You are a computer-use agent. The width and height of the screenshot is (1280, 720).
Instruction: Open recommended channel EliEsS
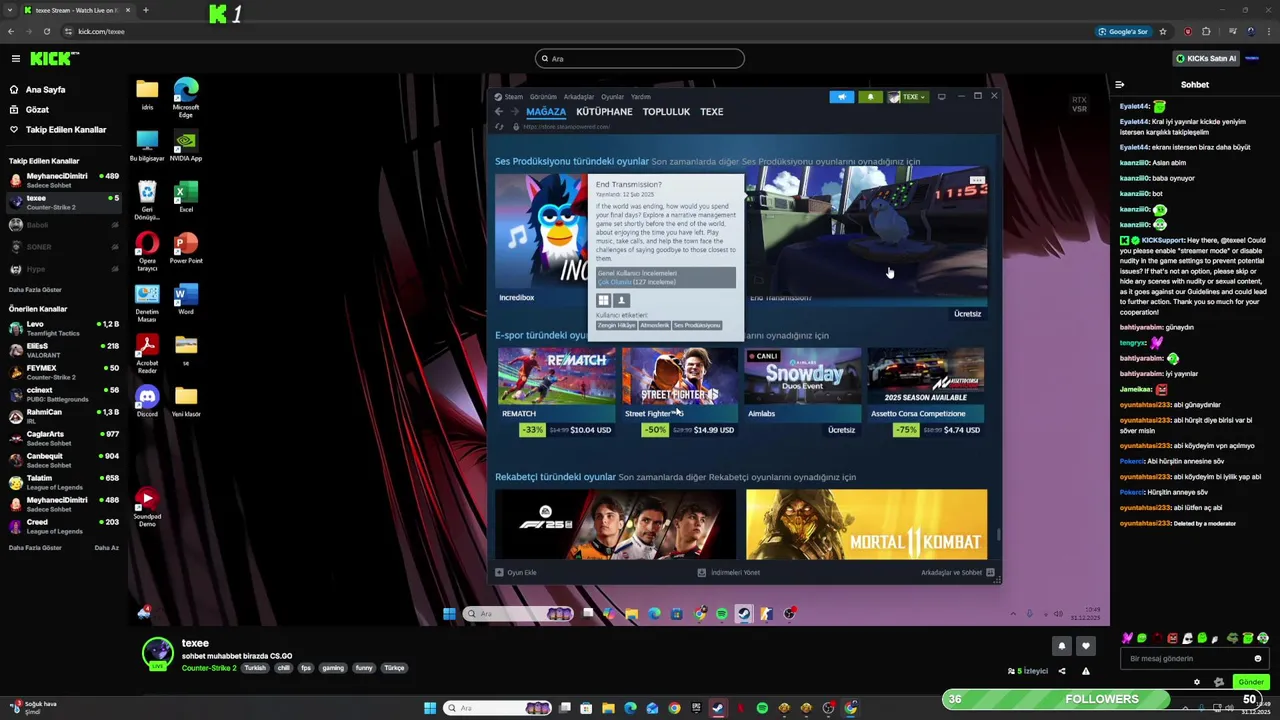(x=64, y=350)
